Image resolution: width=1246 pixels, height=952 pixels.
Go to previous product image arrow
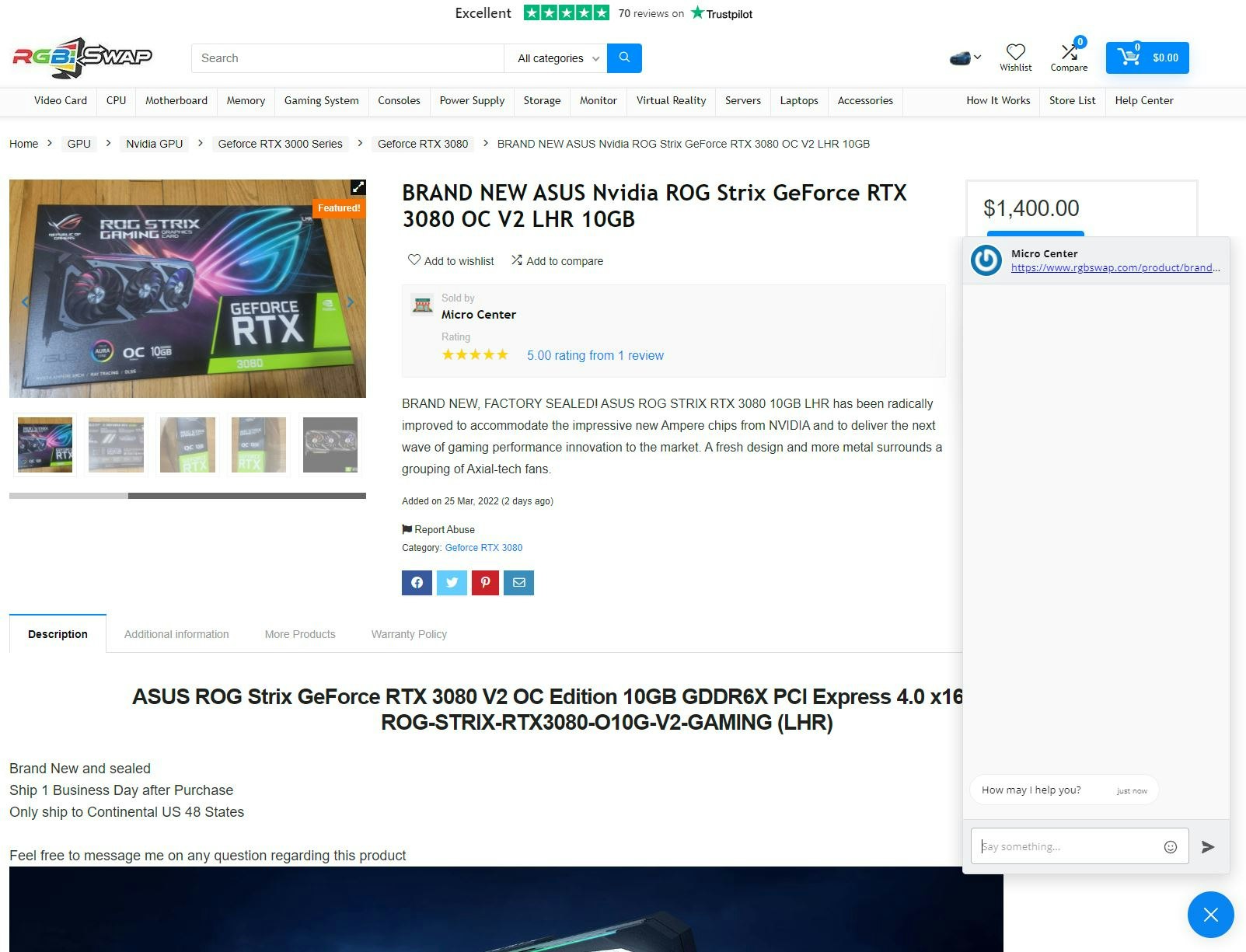25,302
